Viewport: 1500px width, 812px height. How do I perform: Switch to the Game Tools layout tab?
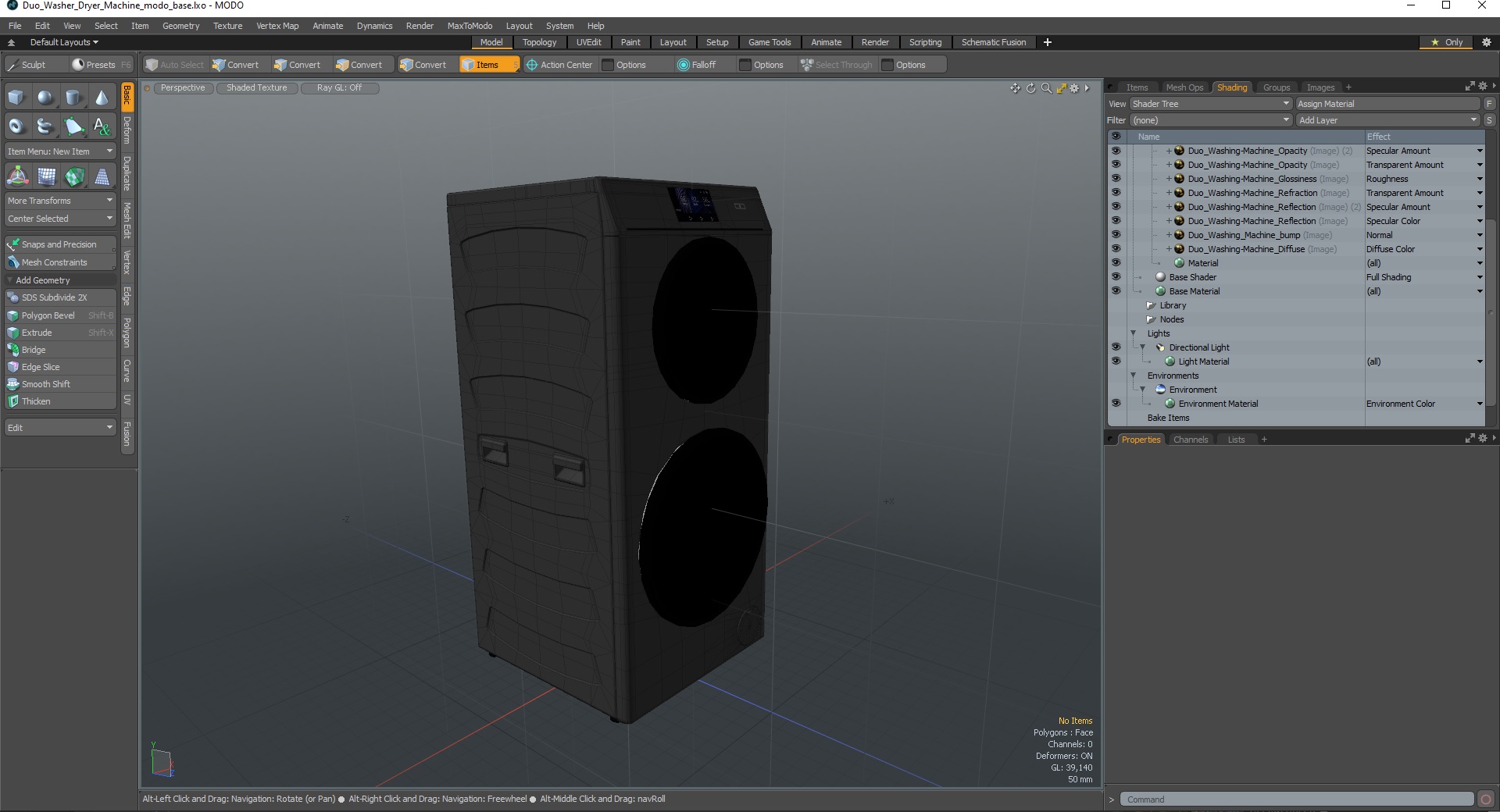(x=770, y=42)
